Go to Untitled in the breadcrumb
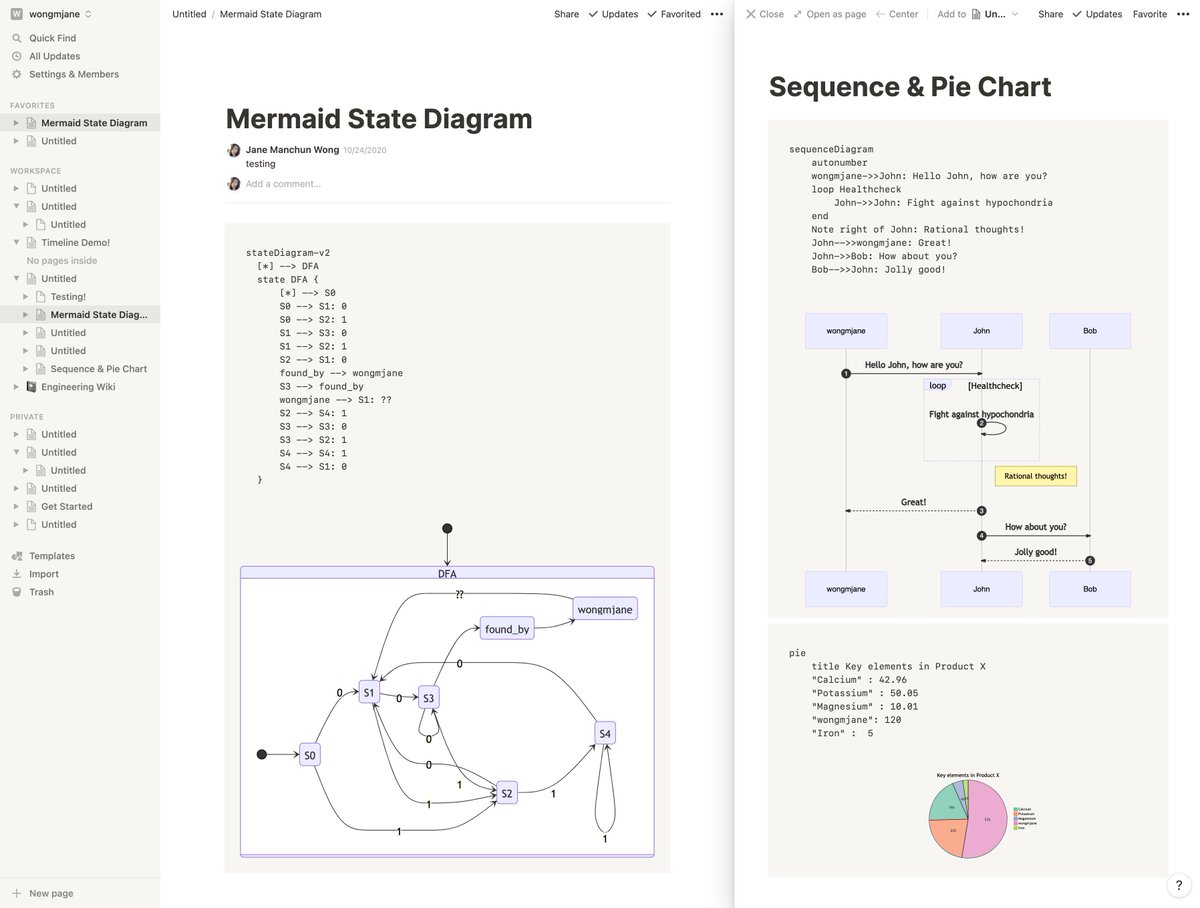1200x908 pixels. (x=189, y=14)
